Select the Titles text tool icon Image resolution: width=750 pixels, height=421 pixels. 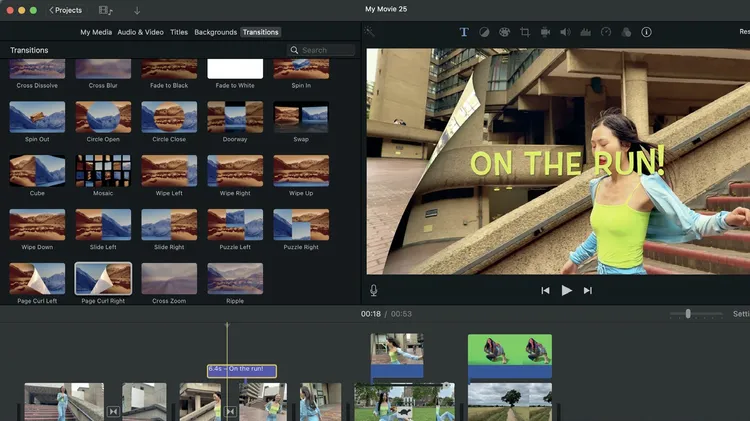[x=464, y=32]
